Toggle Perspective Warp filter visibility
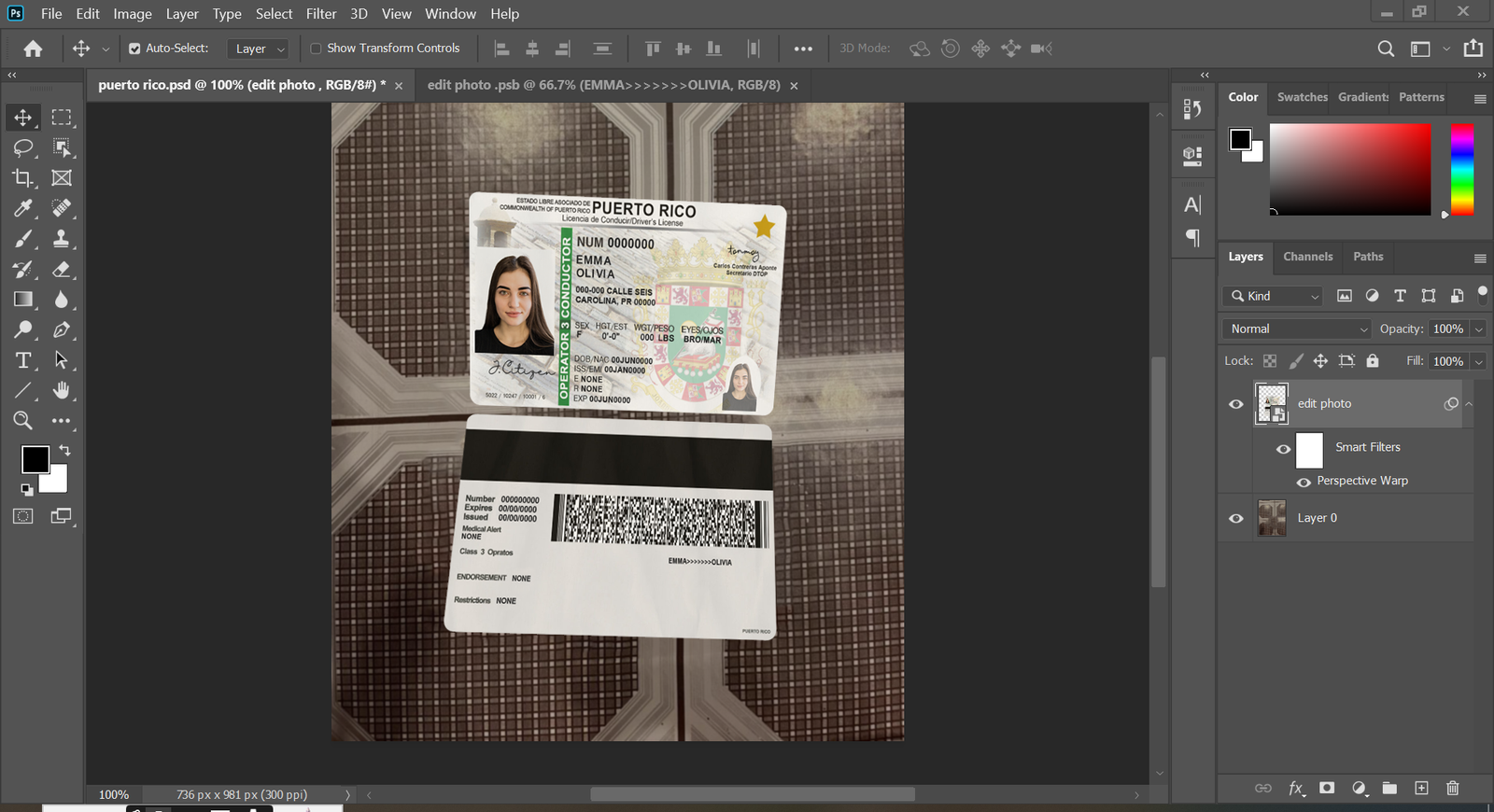The image size is (1494, 812). click(1304, 482)
